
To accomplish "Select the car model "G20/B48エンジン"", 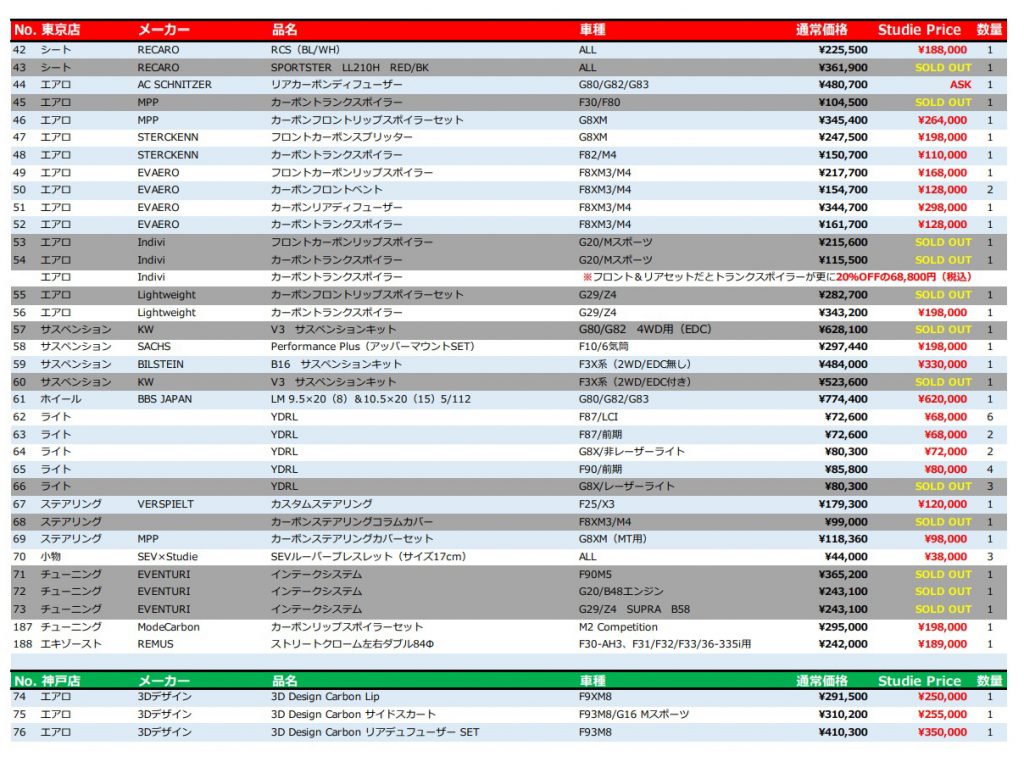I will pyautogui.click(x=621, y=591).
